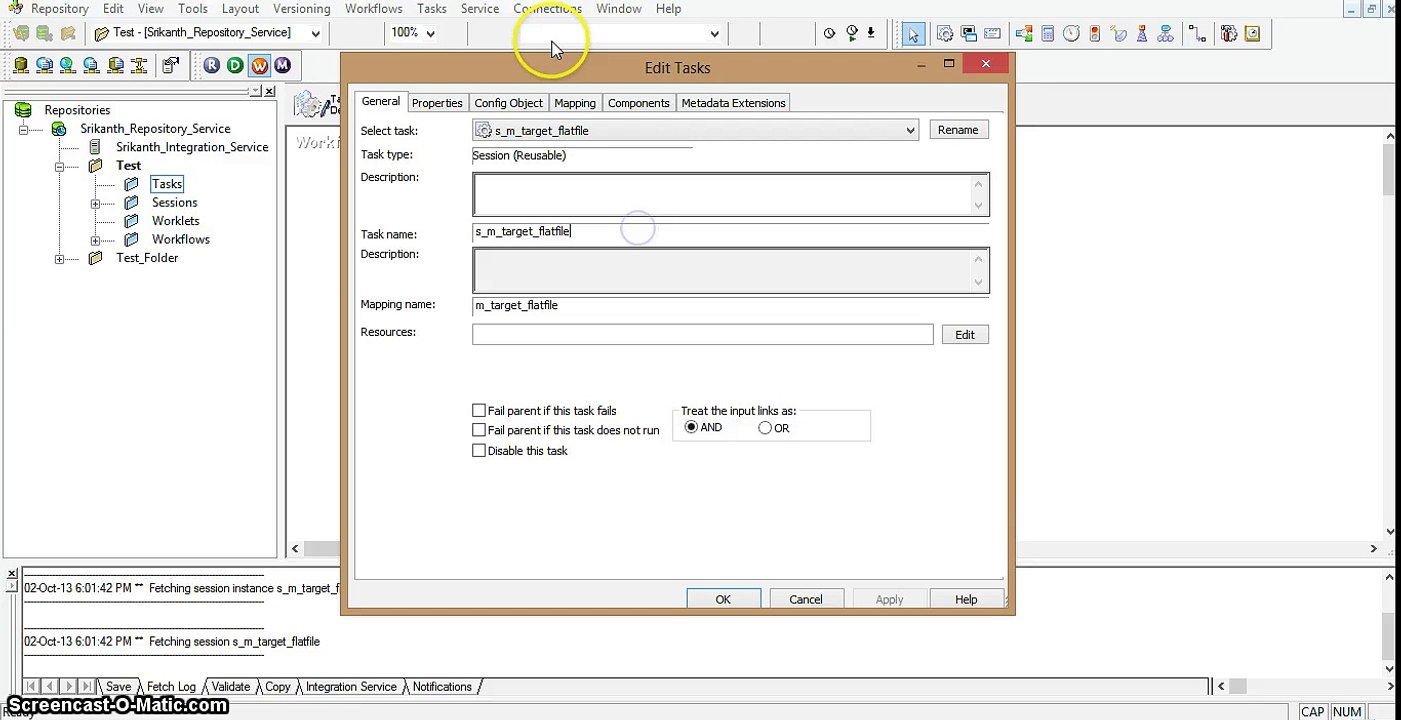Select Tasks in the repository tree
The image size is (1401, 720).
click(167, 184)
